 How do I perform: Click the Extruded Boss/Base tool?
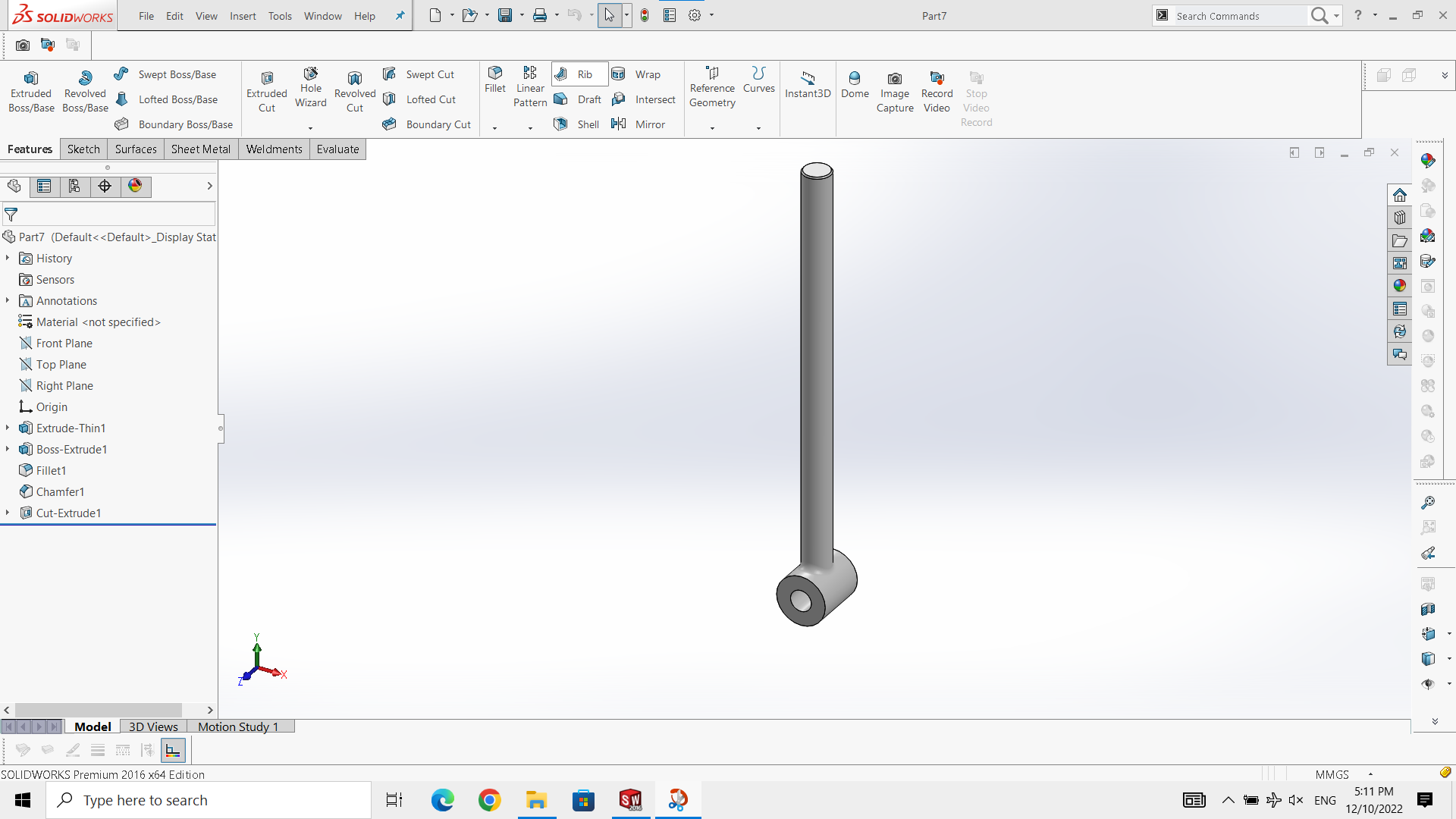tap(31, 92)
